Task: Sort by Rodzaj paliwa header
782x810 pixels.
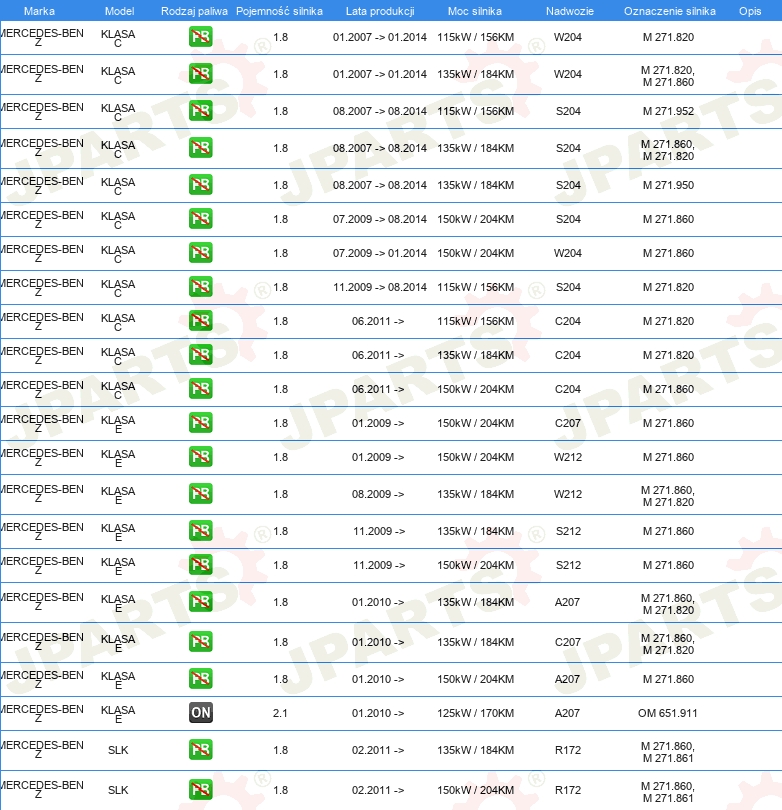Action: (194, 11)
